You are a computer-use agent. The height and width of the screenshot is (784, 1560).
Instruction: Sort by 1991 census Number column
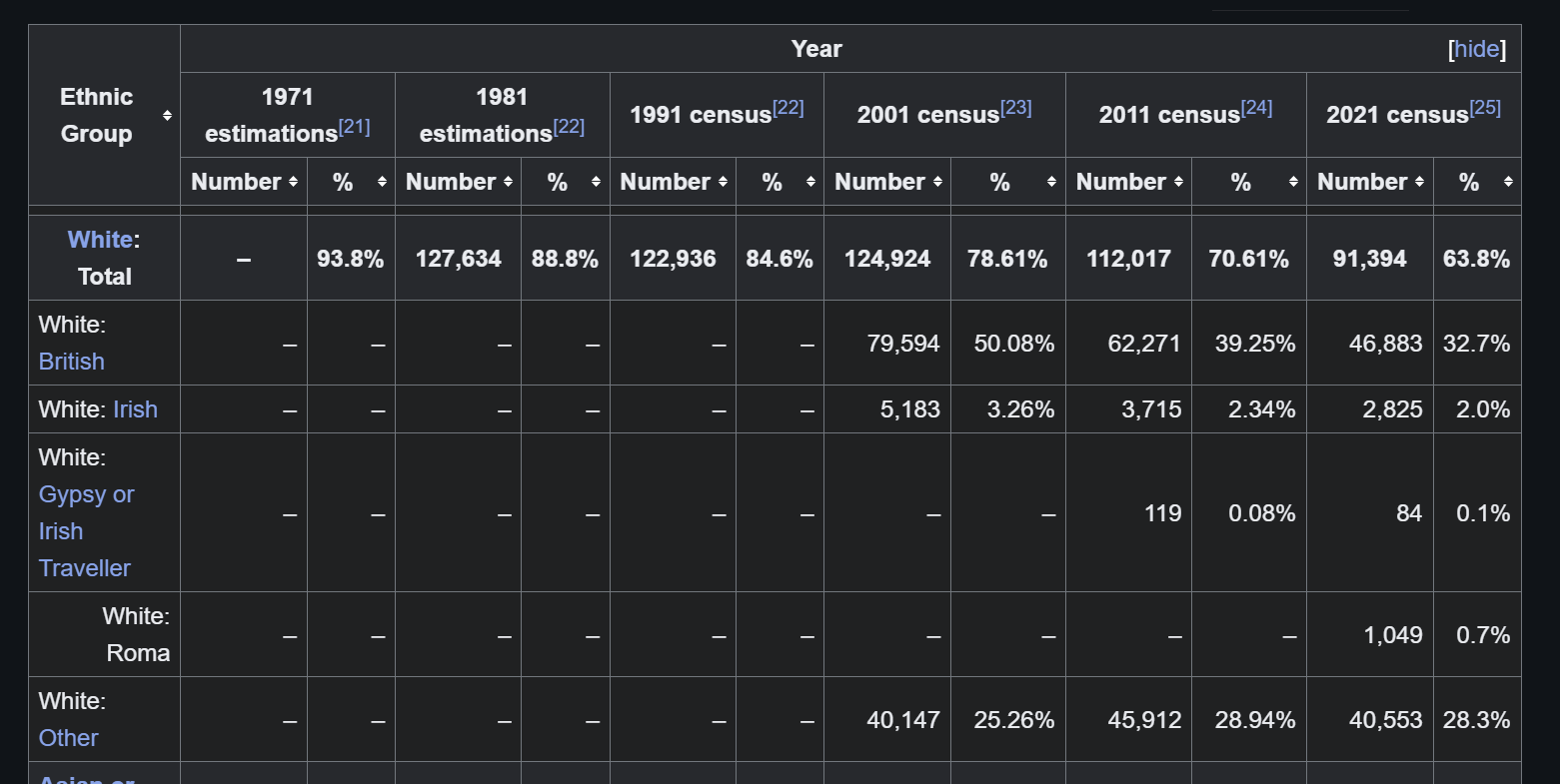pyautogui.click(x=722, y=182)
